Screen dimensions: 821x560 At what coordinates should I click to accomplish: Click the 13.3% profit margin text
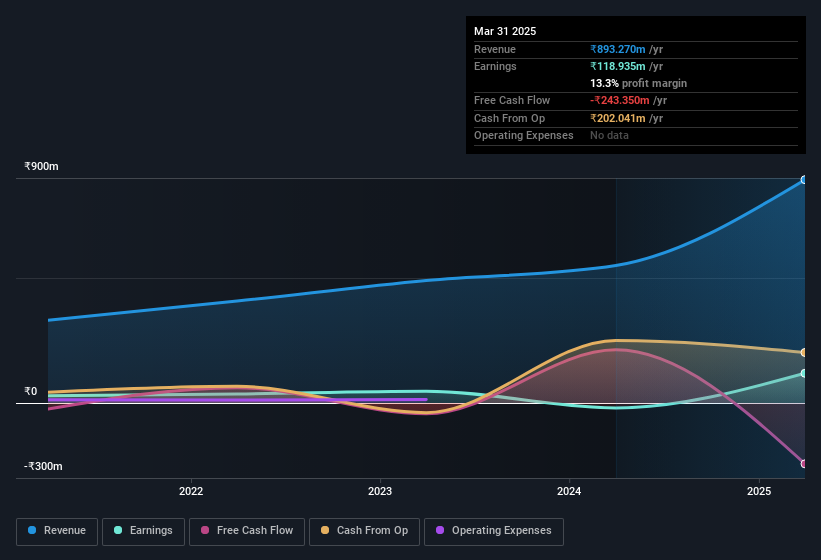(638, 83)
